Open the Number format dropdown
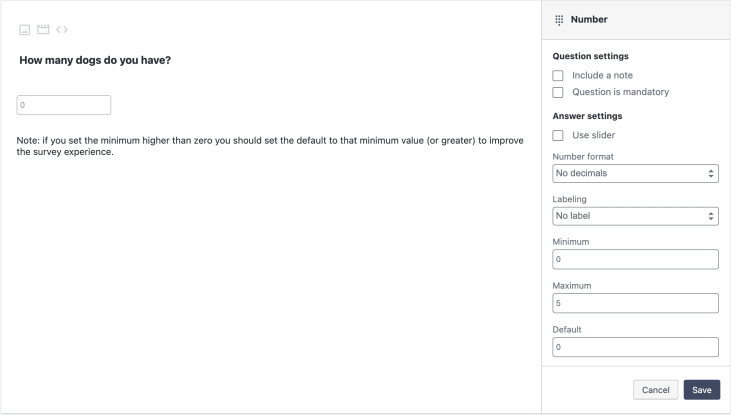The image size is (731, 415). click(x=635, y=173)
